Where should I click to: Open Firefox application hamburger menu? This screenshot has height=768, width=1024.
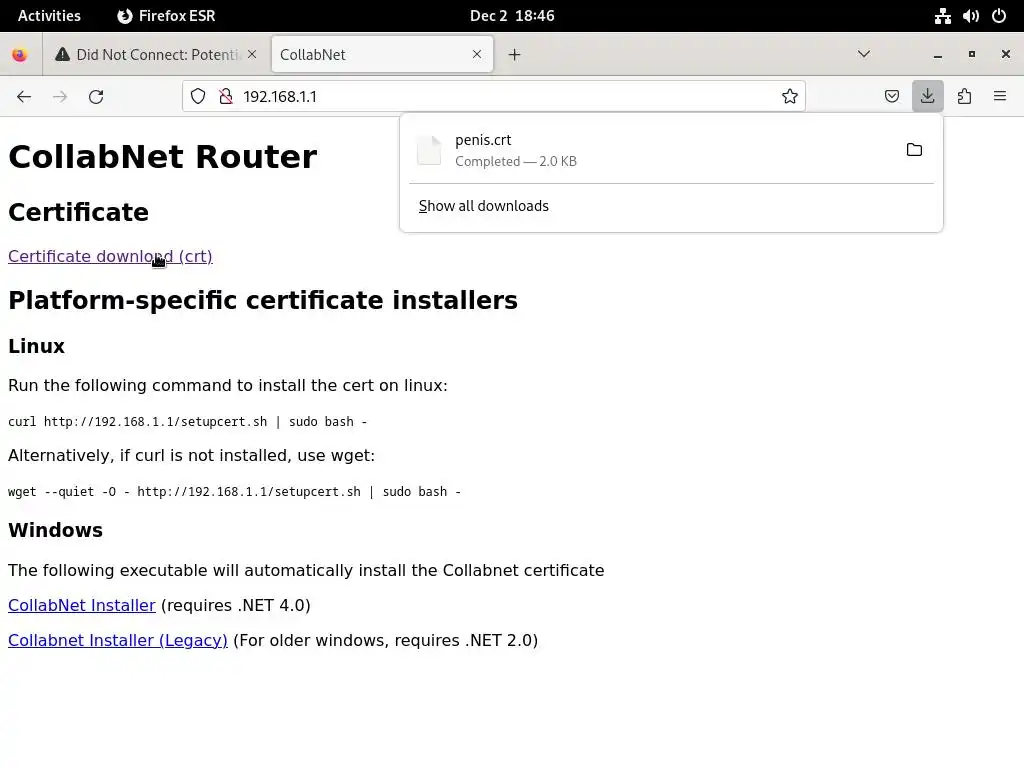tap(1000, 97)
